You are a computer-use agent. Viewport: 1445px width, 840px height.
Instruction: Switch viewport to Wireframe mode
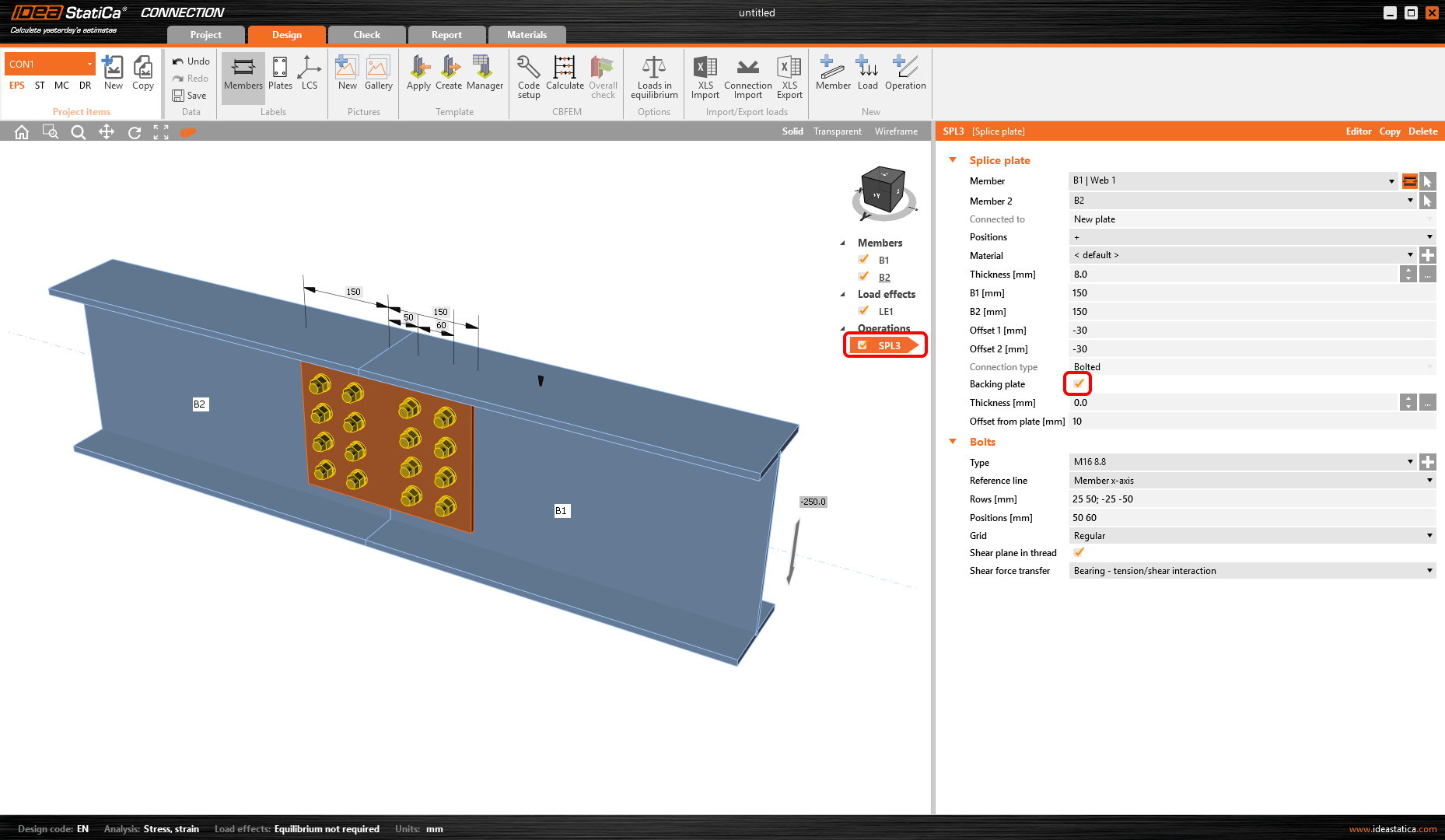click(x=895, y=131)
